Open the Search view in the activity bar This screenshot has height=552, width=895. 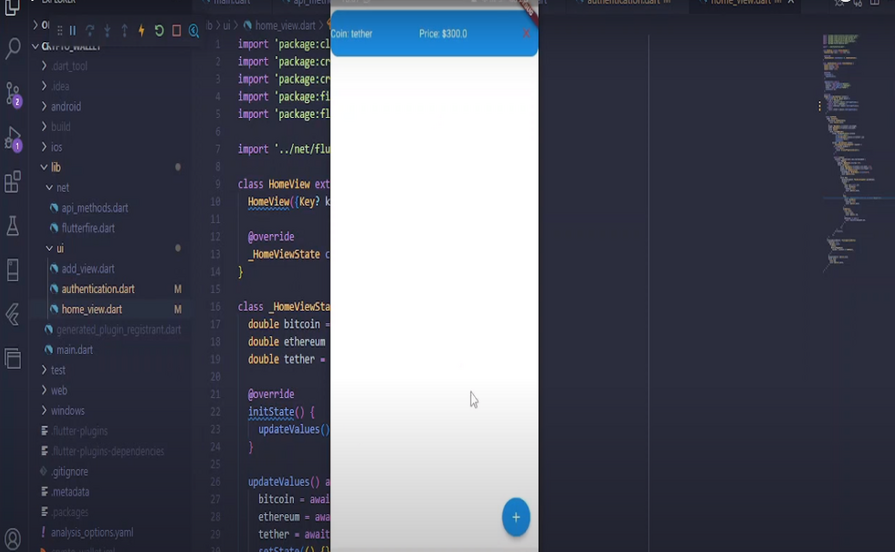[x=13, y=48]
